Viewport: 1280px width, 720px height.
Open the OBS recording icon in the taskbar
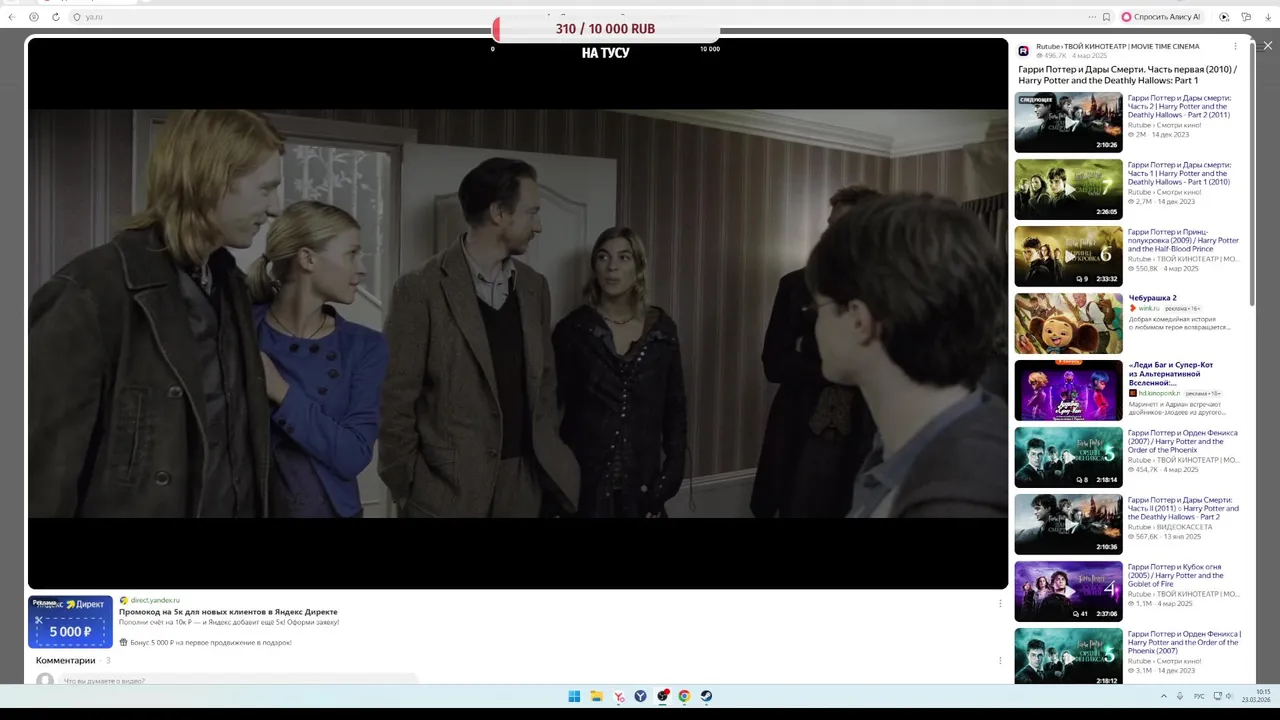click(x=662, y=696)
